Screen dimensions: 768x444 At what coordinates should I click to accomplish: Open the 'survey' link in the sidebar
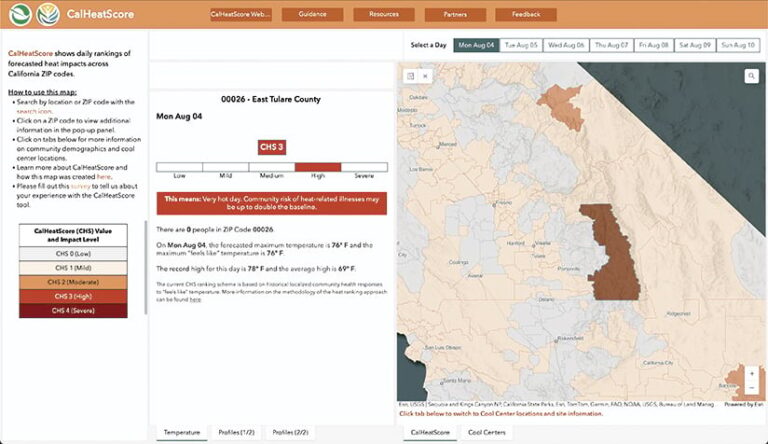click(x=80, y=186)
